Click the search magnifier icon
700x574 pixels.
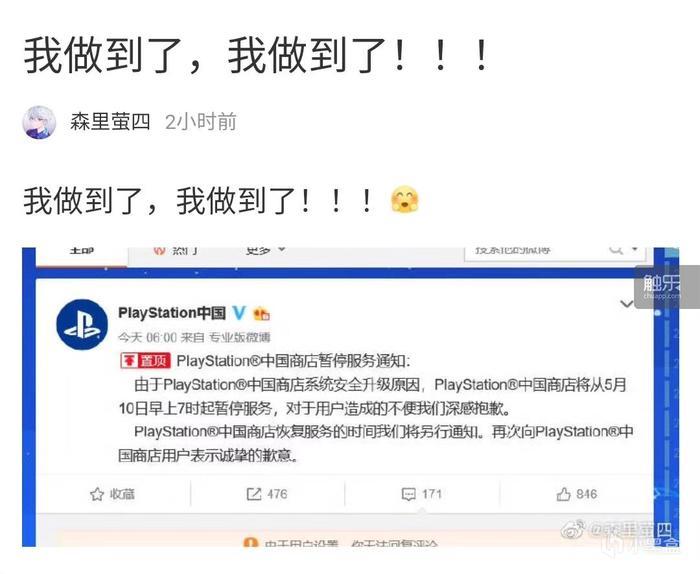tap(616, 250)
